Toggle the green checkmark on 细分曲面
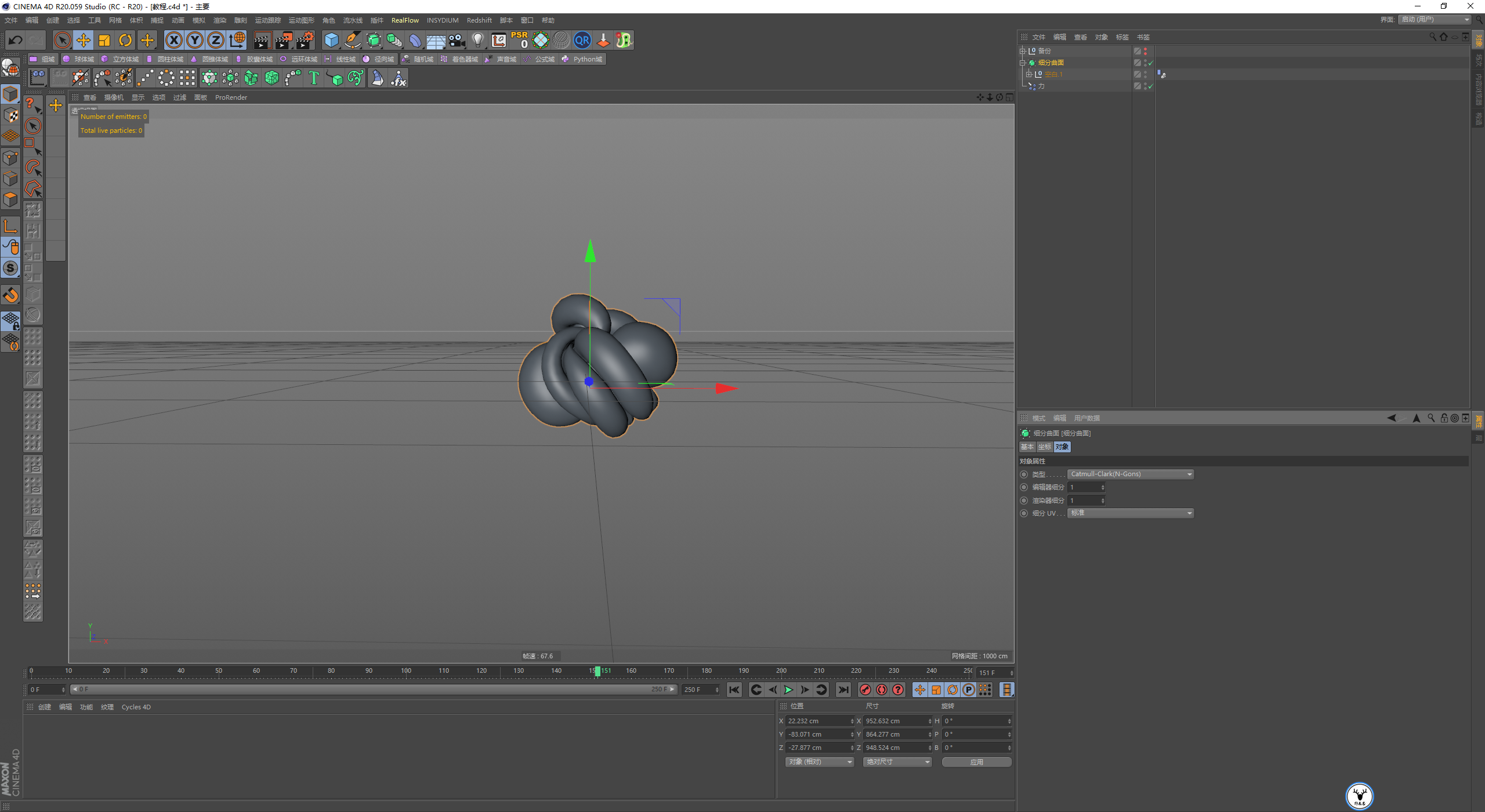The height and width of the screenshot is (812, 1485). pyautogui.click(x=1150, y=63)
